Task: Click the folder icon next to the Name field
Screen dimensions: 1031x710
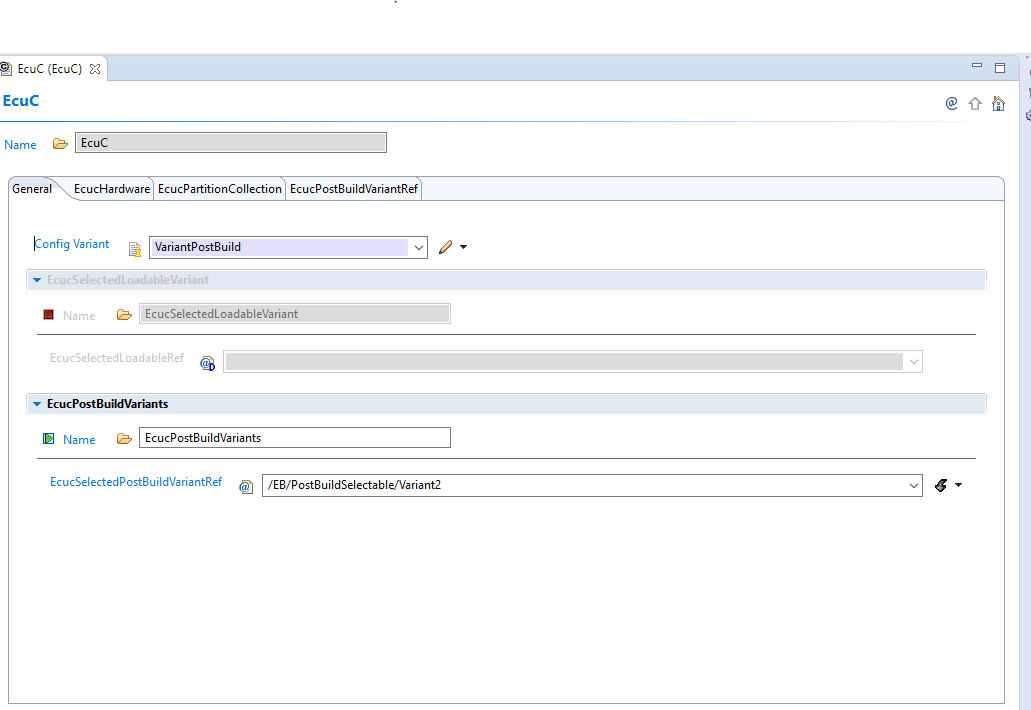Action: (60, 142)
